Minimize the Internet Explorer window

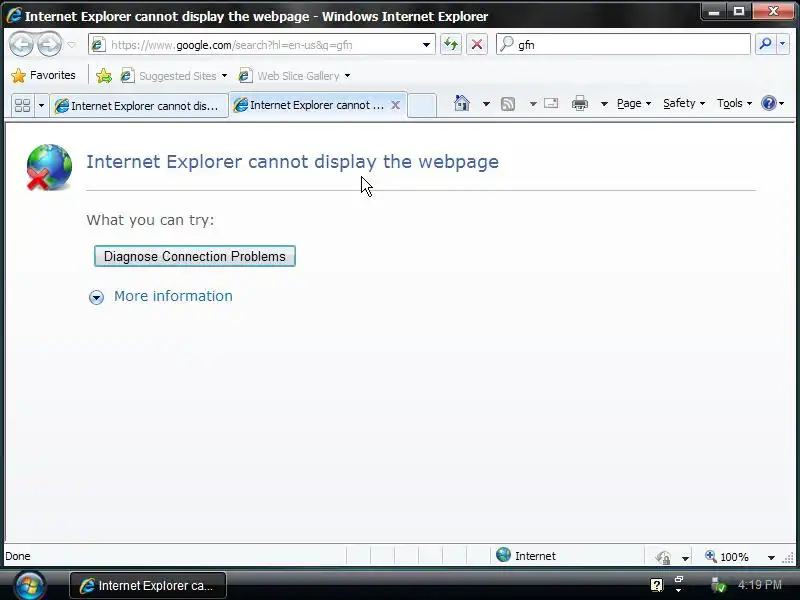point(714,11)
